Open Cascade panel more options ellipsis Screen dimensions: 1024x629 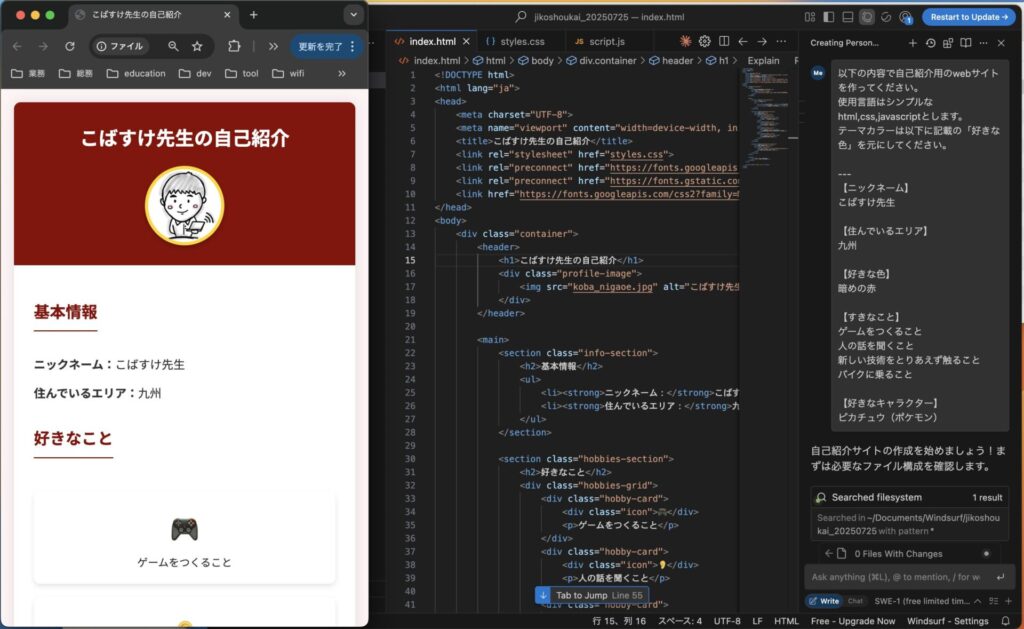(984, 43)
